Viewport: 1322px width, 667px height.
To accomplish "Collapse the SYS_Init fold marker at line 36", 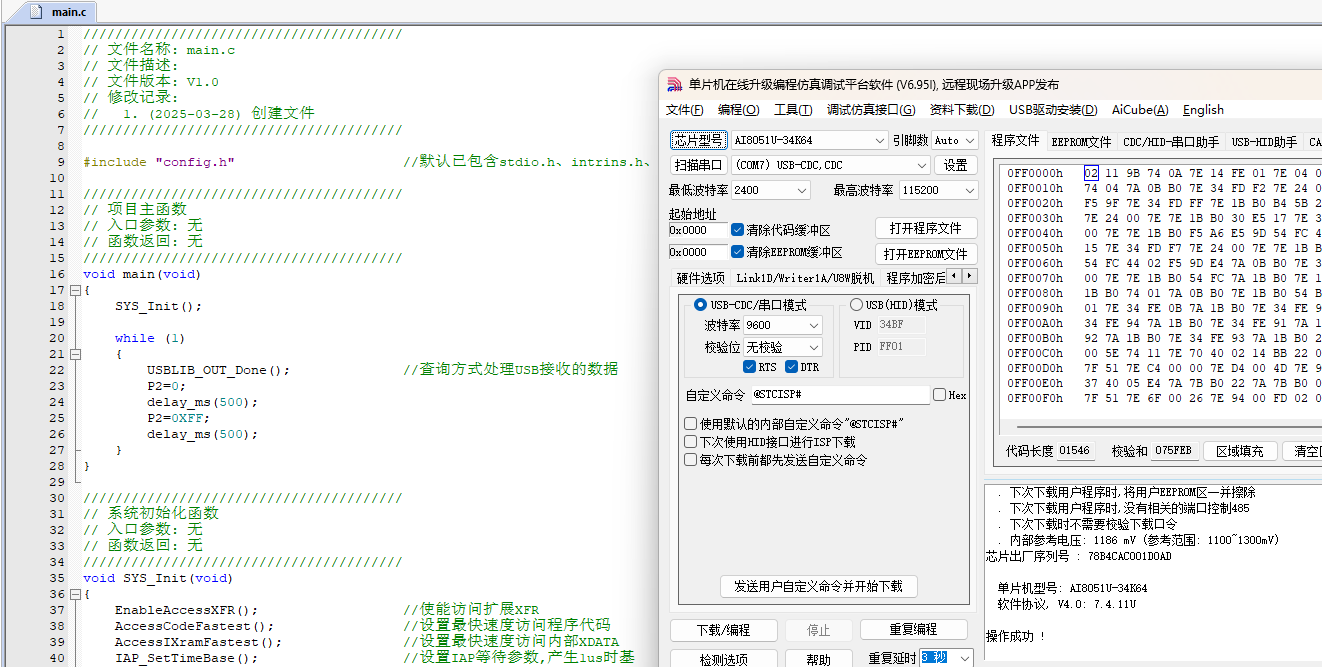I will point(74,594).
